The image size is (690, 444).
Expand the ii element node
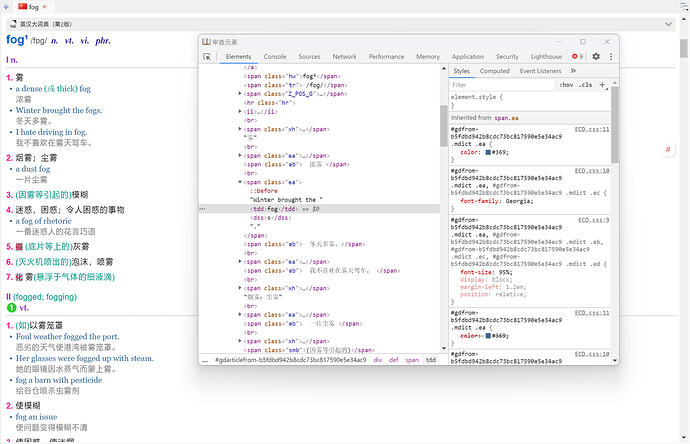point(240,111)
